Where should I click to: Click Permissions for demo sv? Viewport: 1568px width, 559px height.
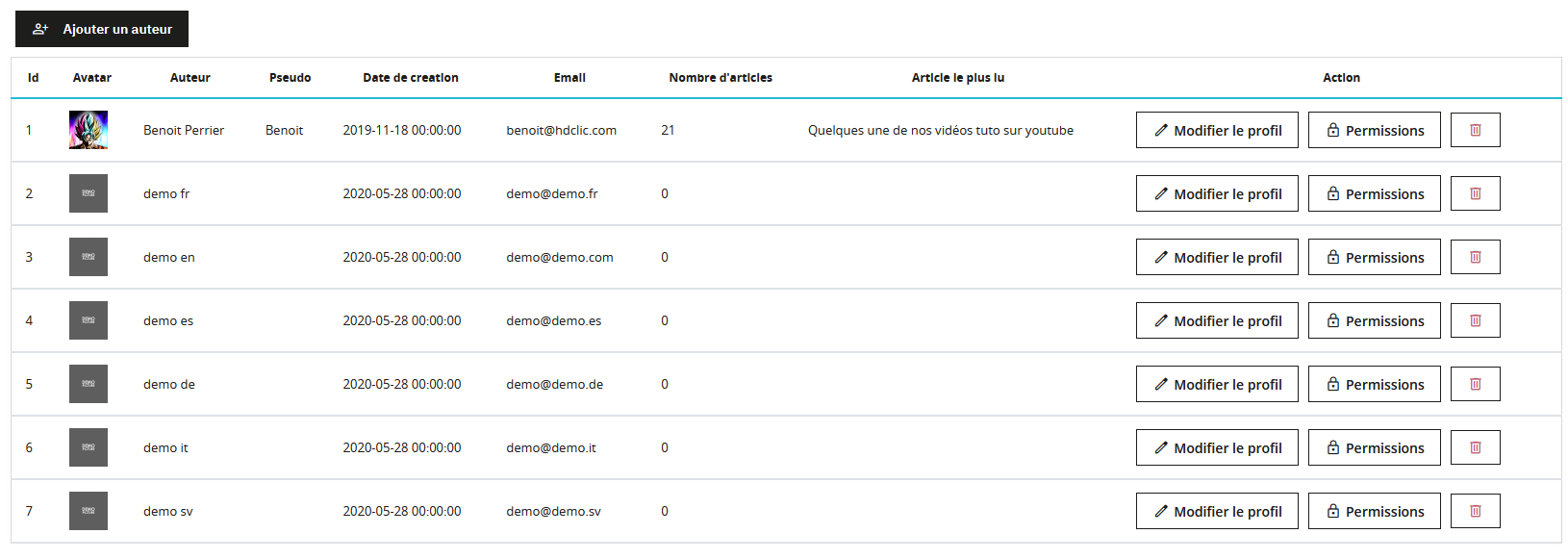coord(1375,511)
